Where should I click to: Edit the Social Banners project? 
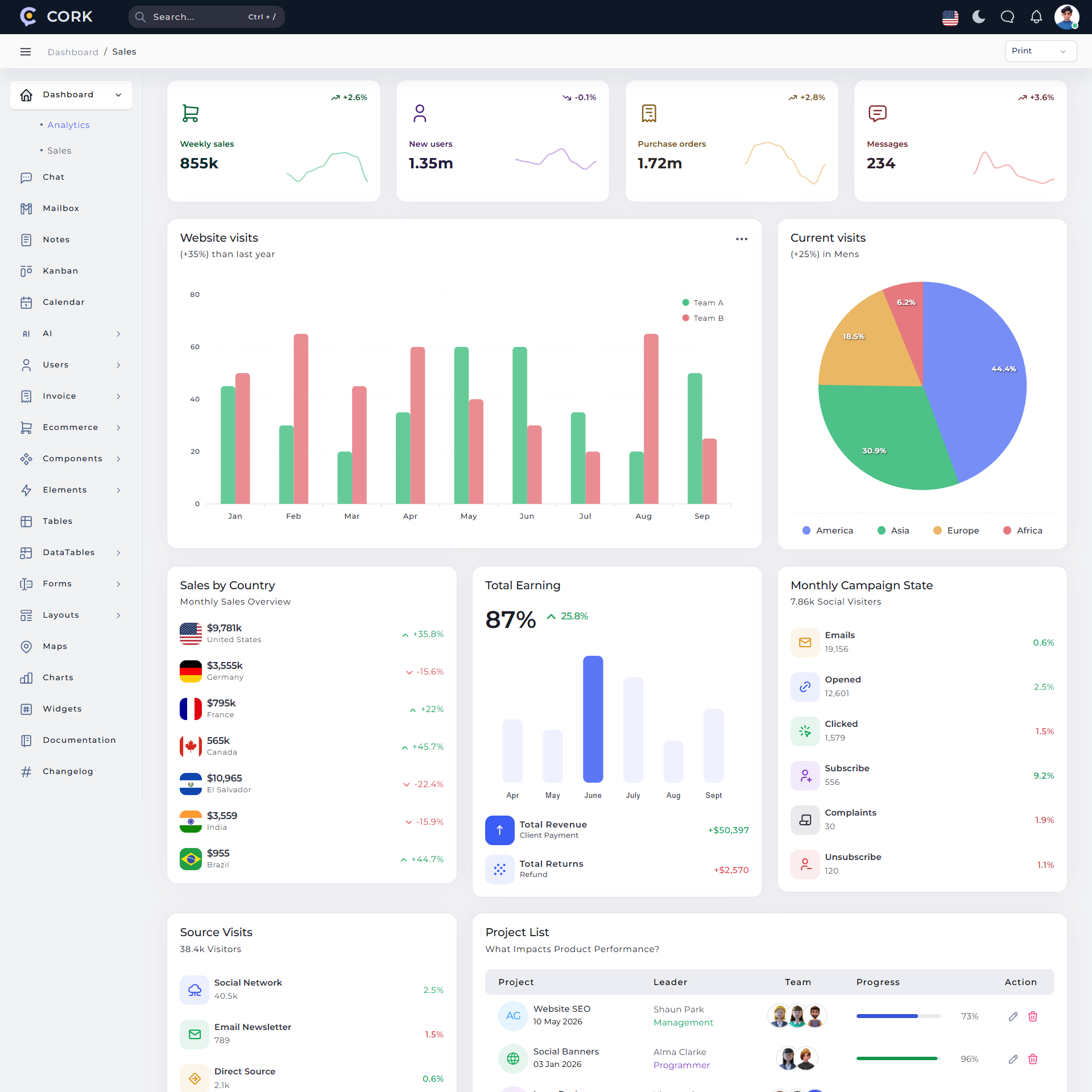tap(1013, 1059)
